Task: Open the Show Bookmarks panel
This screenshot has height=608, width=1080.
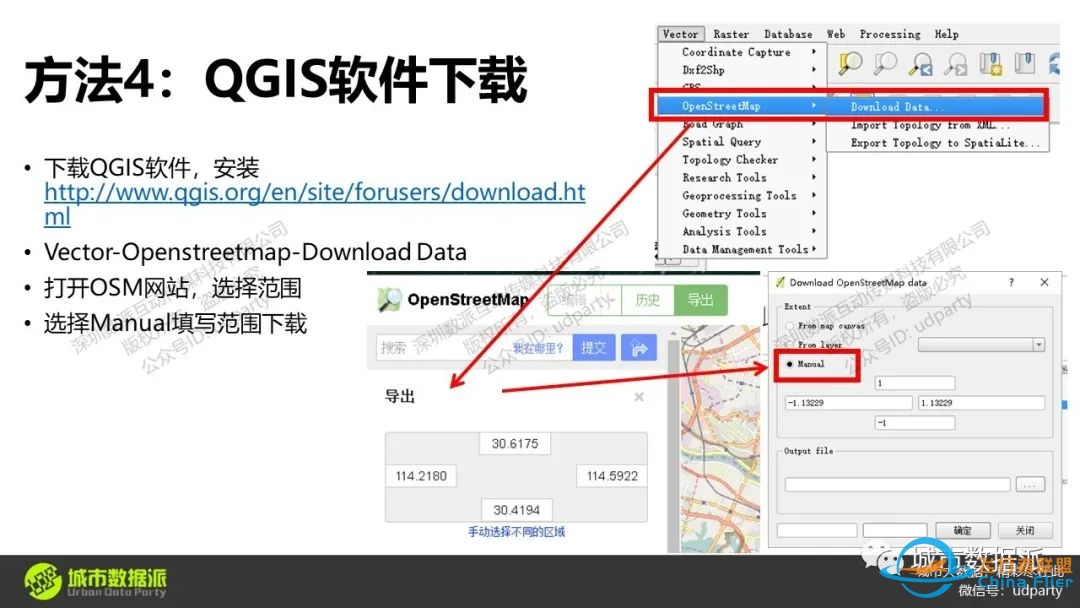Action: tap(1024, 62)
